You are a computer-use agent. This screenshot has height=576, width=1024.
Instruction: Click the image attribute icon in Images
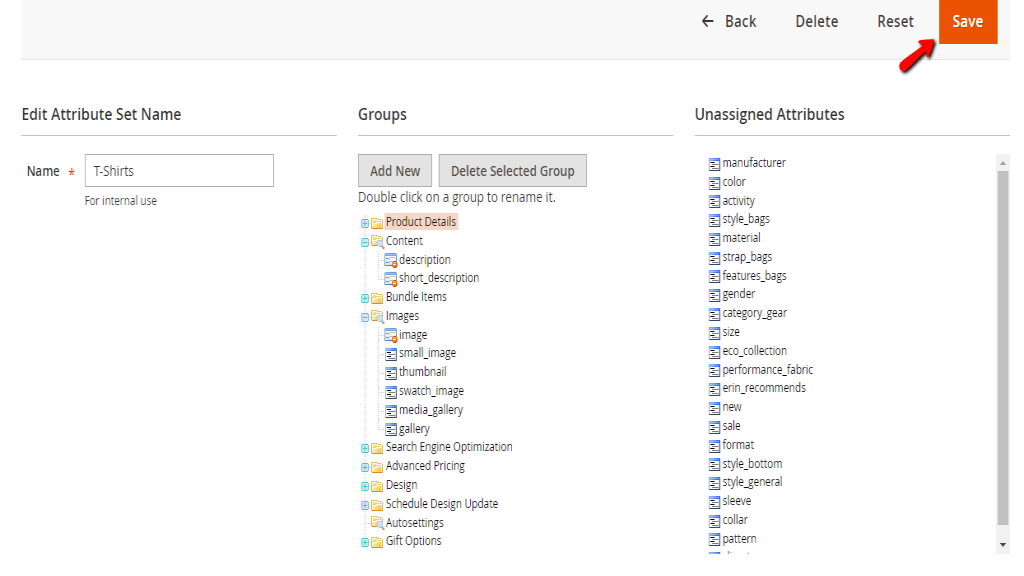tap(391, 336)
